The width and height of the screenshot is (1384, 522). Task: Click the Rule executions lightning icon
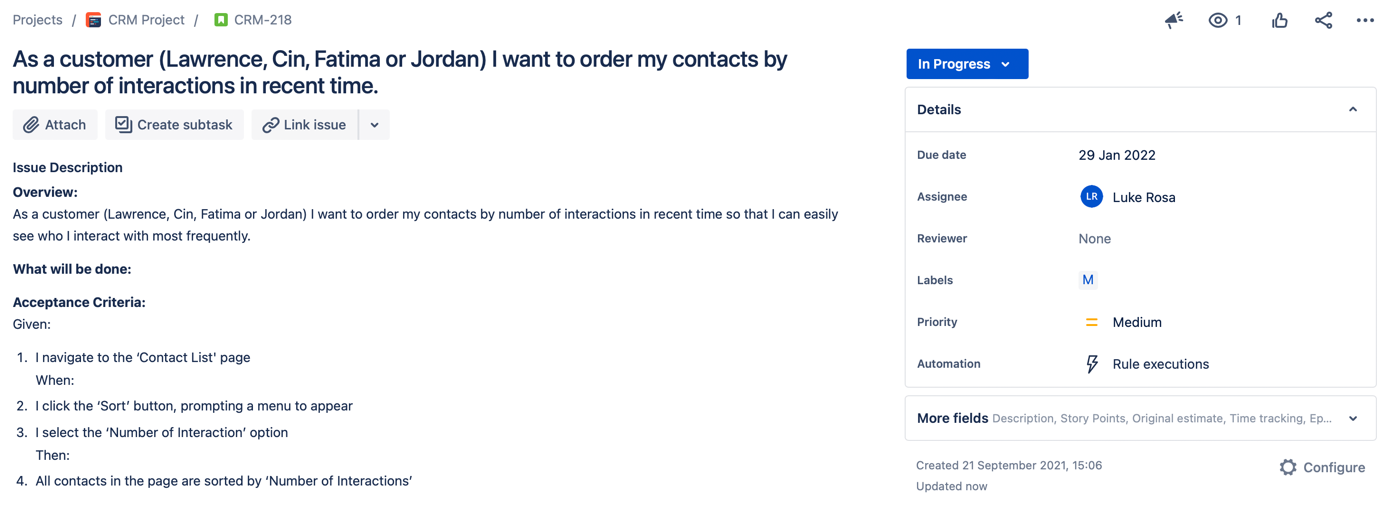point(1092,364)
